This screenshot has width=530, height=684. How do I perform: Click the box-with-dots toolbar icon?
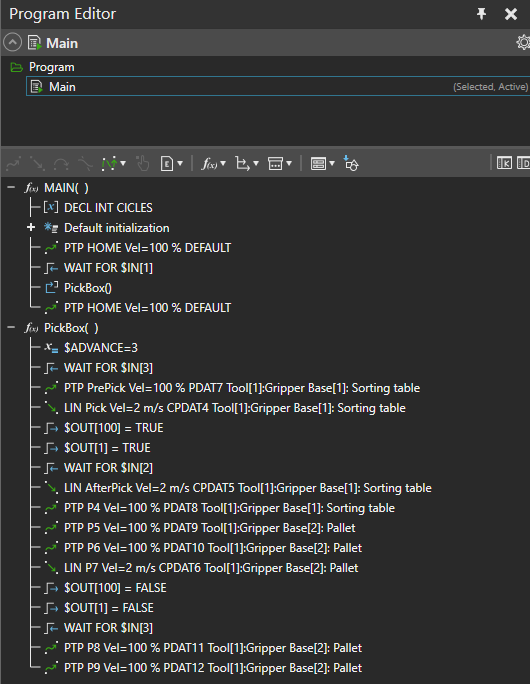[275, 164]
